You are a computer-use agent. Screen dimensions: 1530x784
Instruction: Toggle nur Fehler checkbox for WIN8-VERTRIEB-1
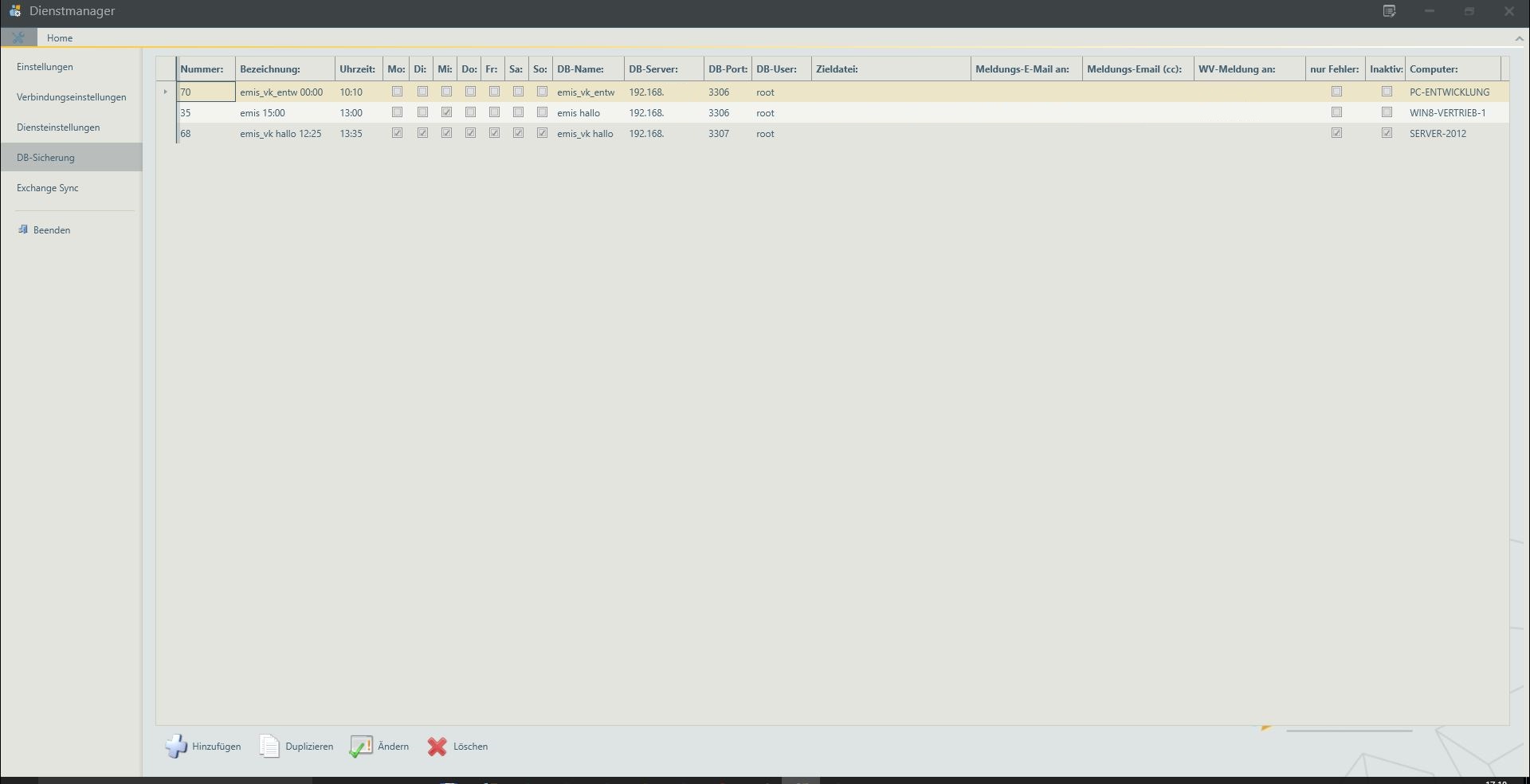[x=1336, y=112]
